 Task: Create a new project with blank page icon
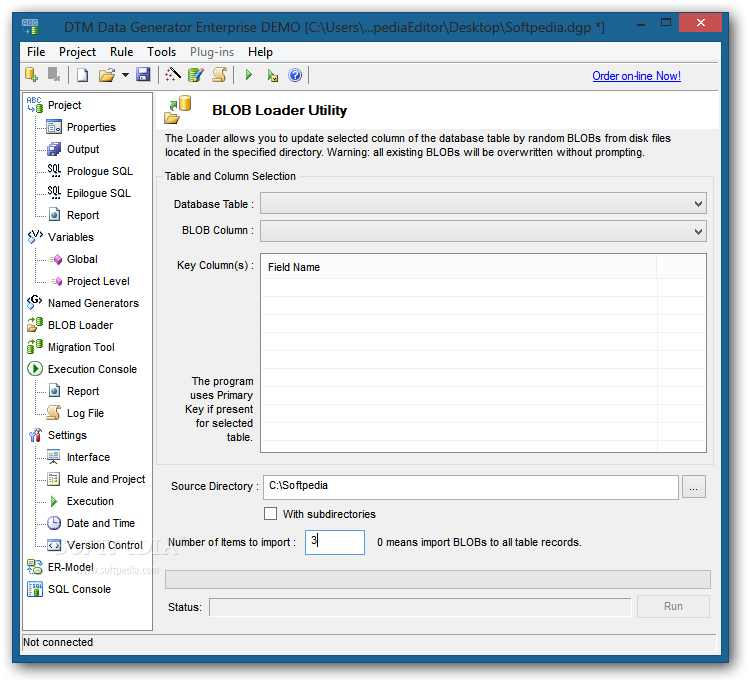tap(82, 75)
